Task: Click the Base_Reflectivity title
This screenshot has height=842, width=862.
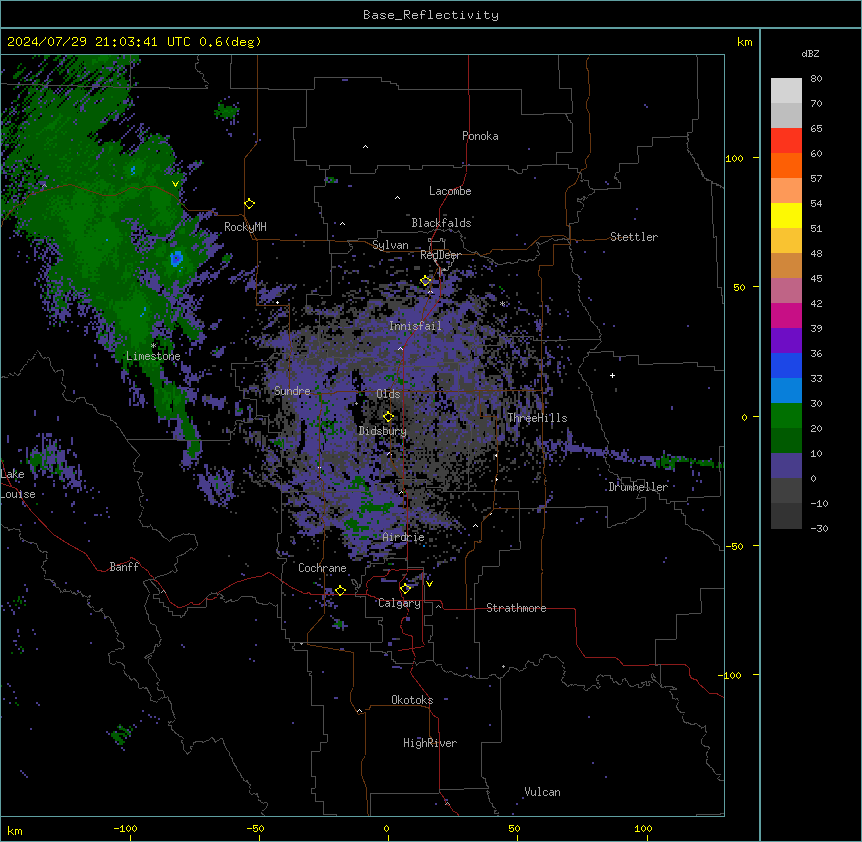Action: click(x=431, y=15)
